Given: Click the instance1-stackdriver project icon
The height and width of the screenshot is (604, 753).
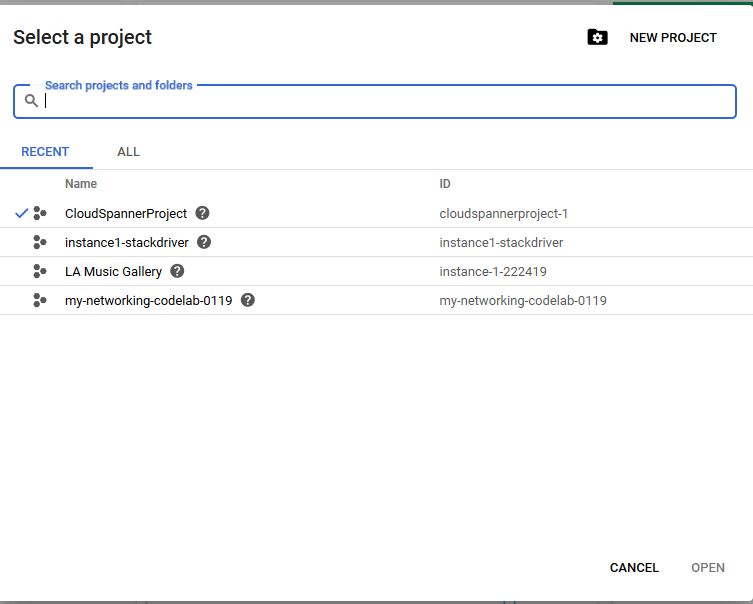Looking at the screenshot, I should pos(40,242).
